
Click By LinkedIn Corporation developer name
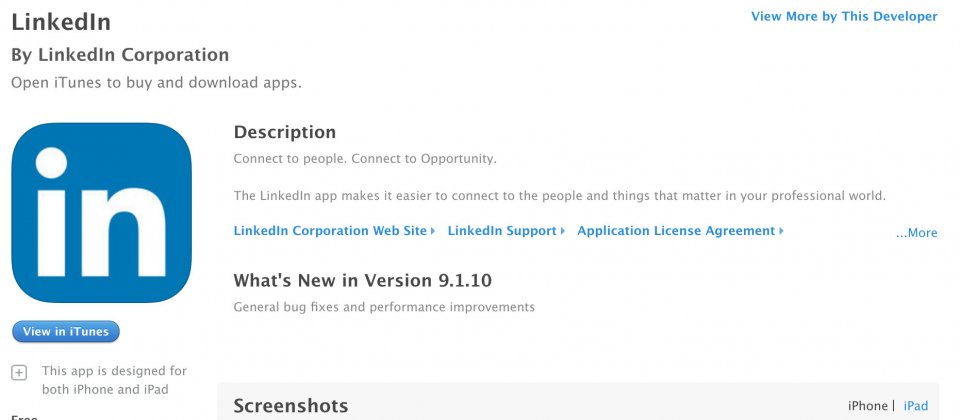tap(120, 54)
